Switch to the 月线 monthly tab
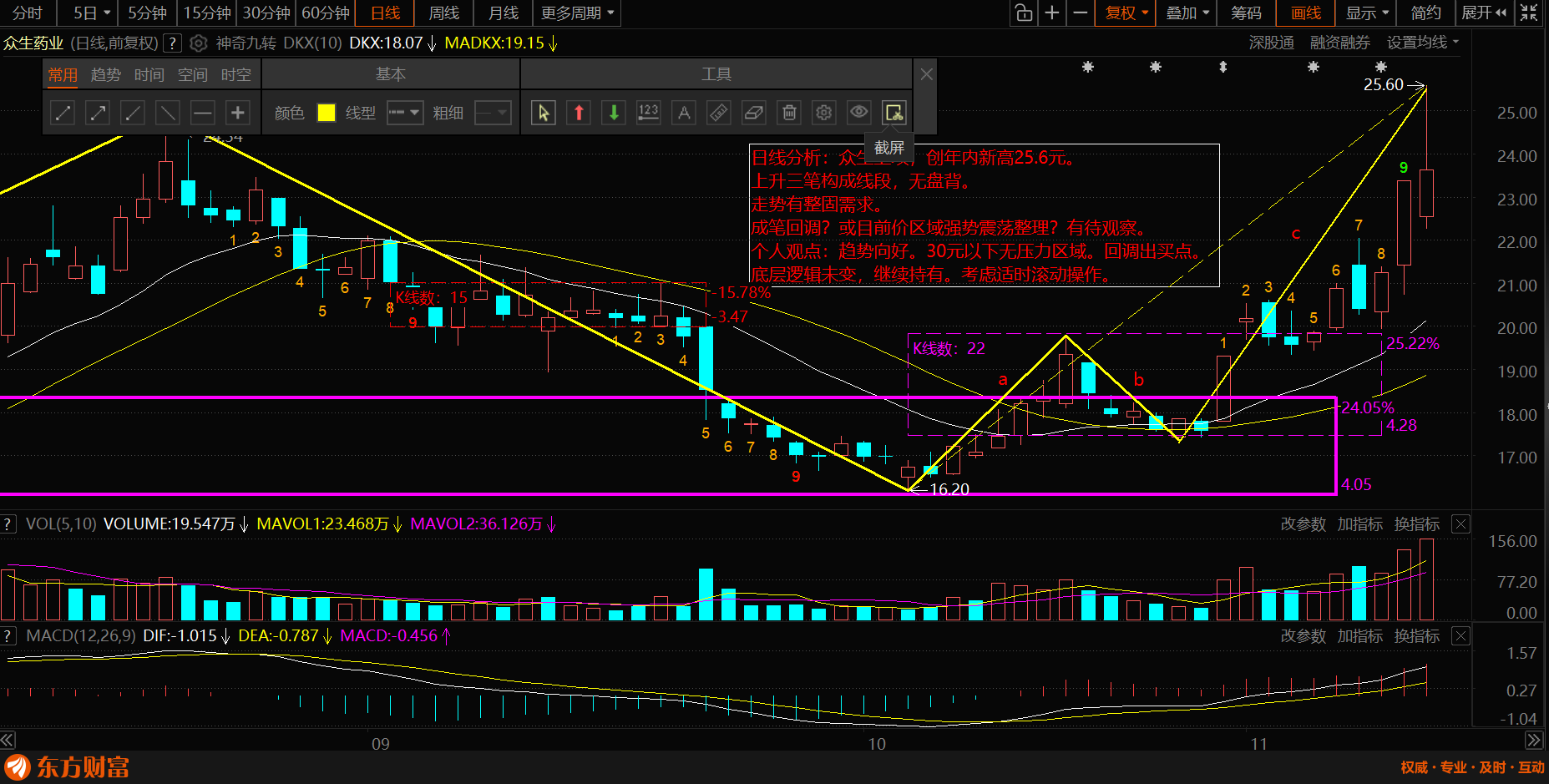The image size is (1549, 784). 503,13
